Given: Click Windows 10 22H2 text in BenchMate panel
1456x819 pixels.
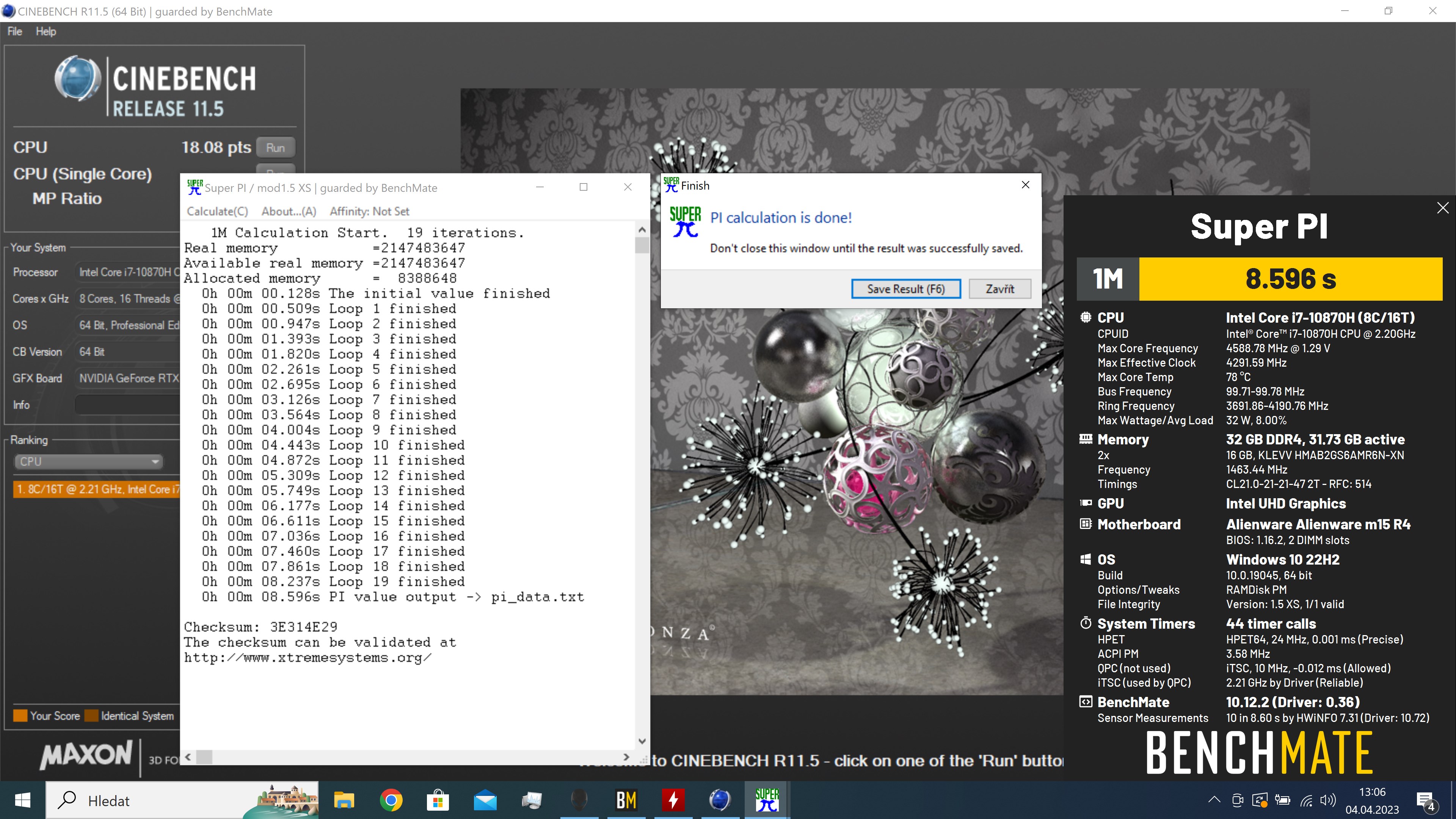Looking at the screenshot, I should click(x=1282, y=559).
